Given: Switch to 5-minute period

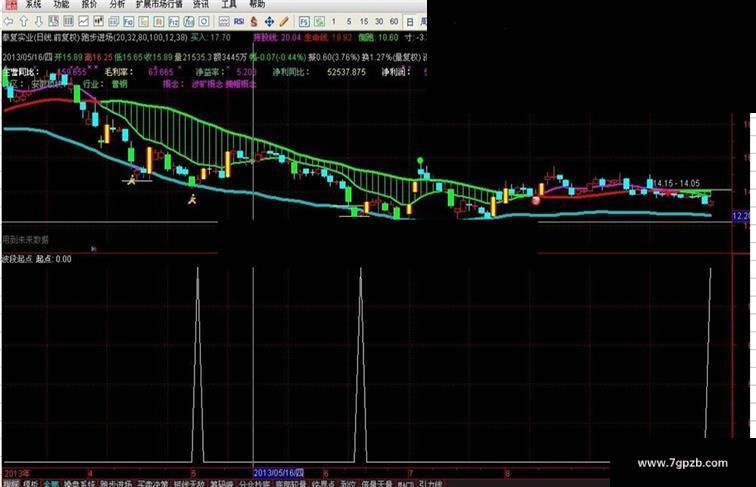Looking at the screenshot, I should [x=349, y=21].
